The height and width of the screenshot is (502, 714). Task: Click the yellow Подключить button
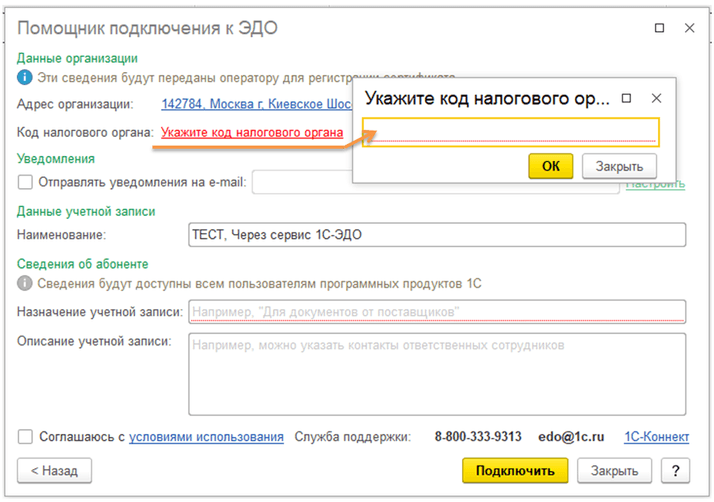(515, 470)
